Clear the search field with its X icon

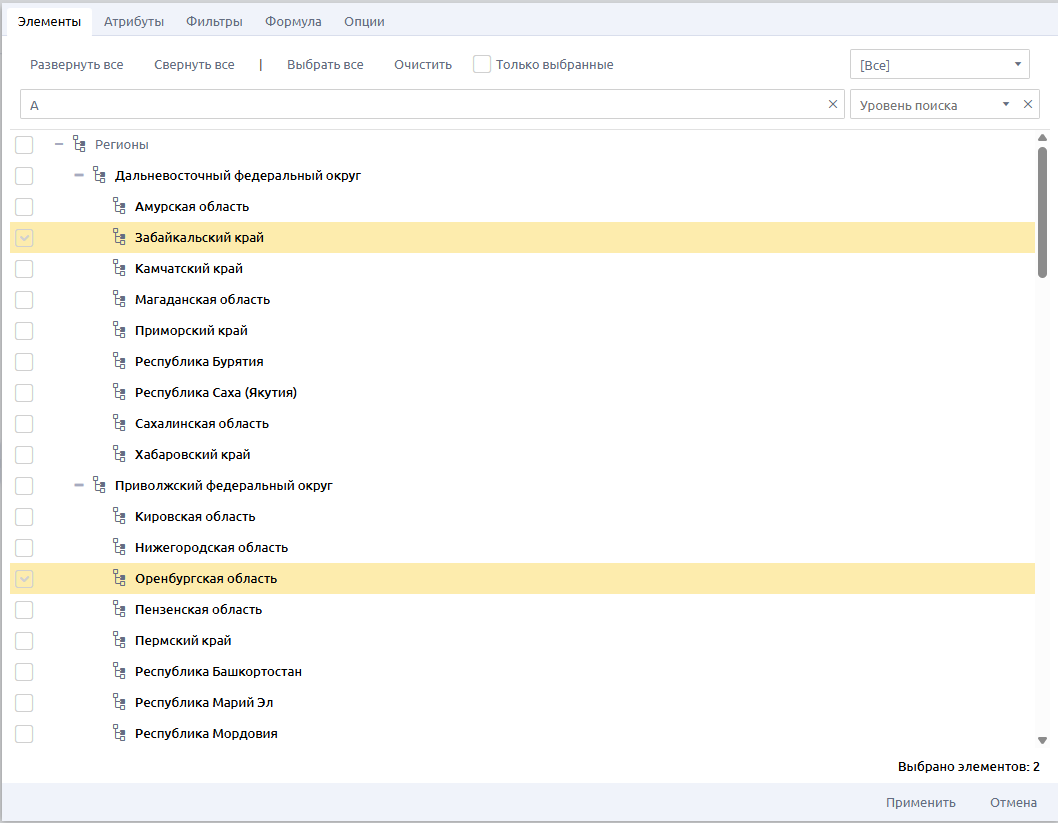[833, 104]
